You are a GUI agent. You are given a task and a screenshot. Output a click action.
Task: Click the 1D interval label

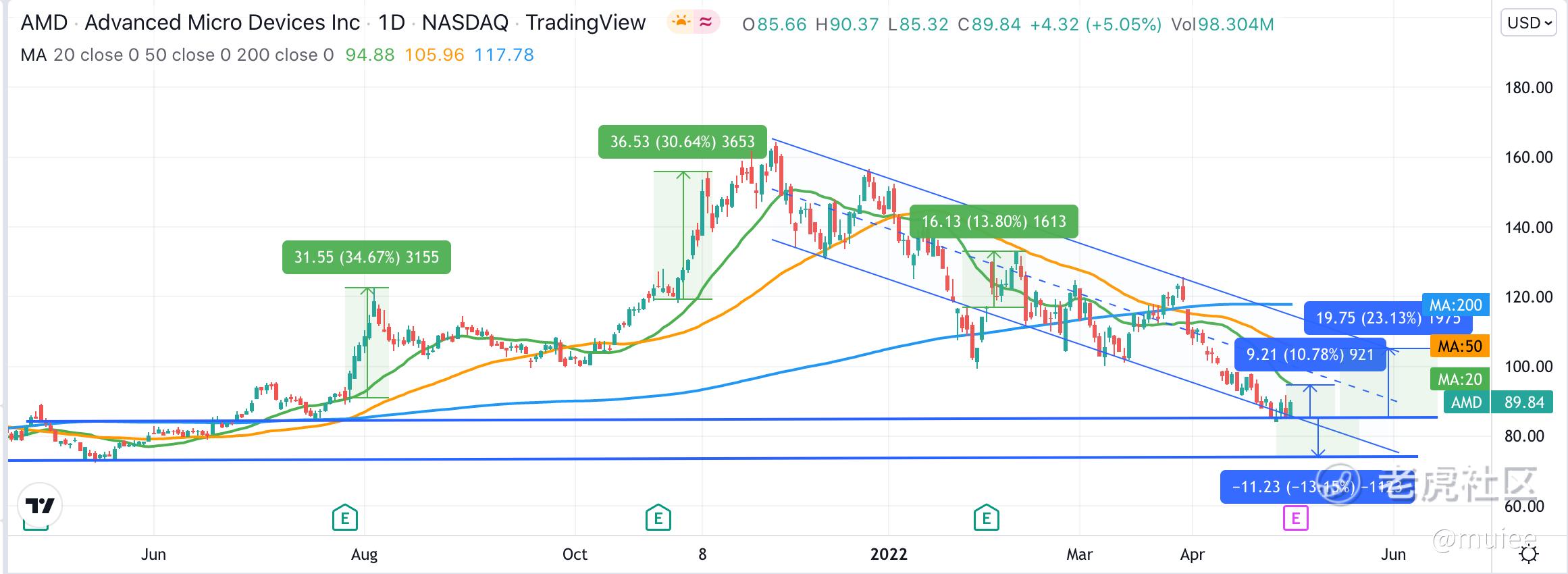392,23
